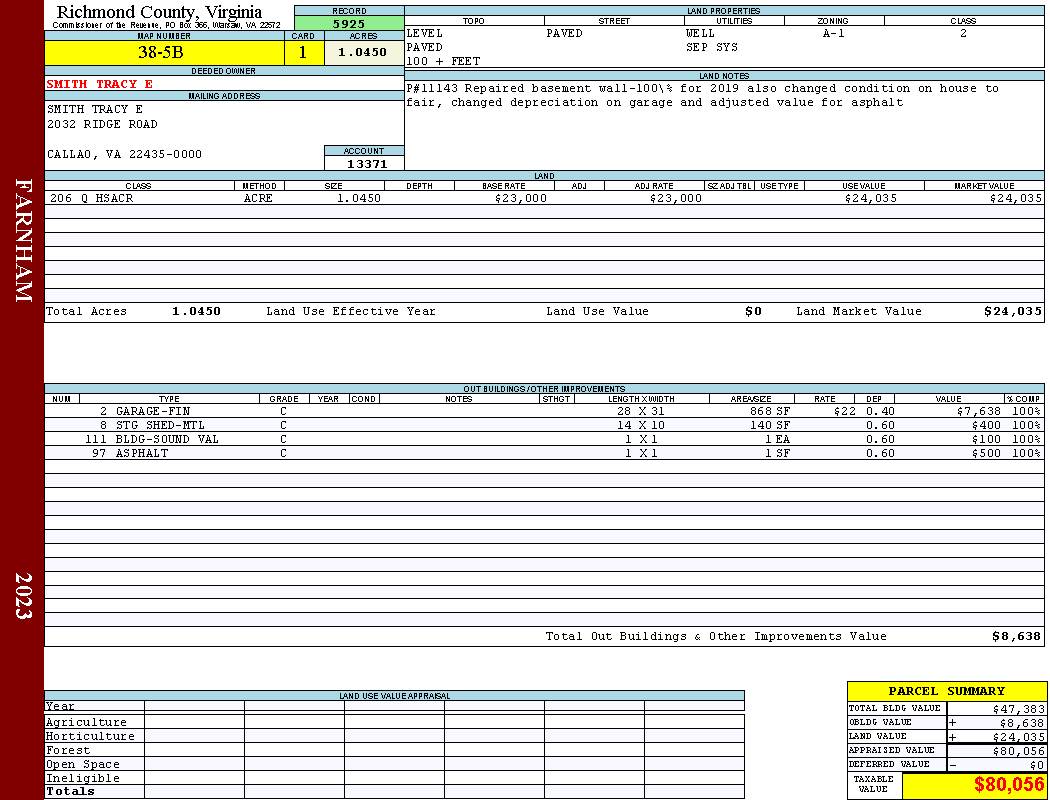This screenshot has height=800, width=1050.
Task: Click use value $24,035 in land row
Action: pyautogui.click(x=871, y=198)
